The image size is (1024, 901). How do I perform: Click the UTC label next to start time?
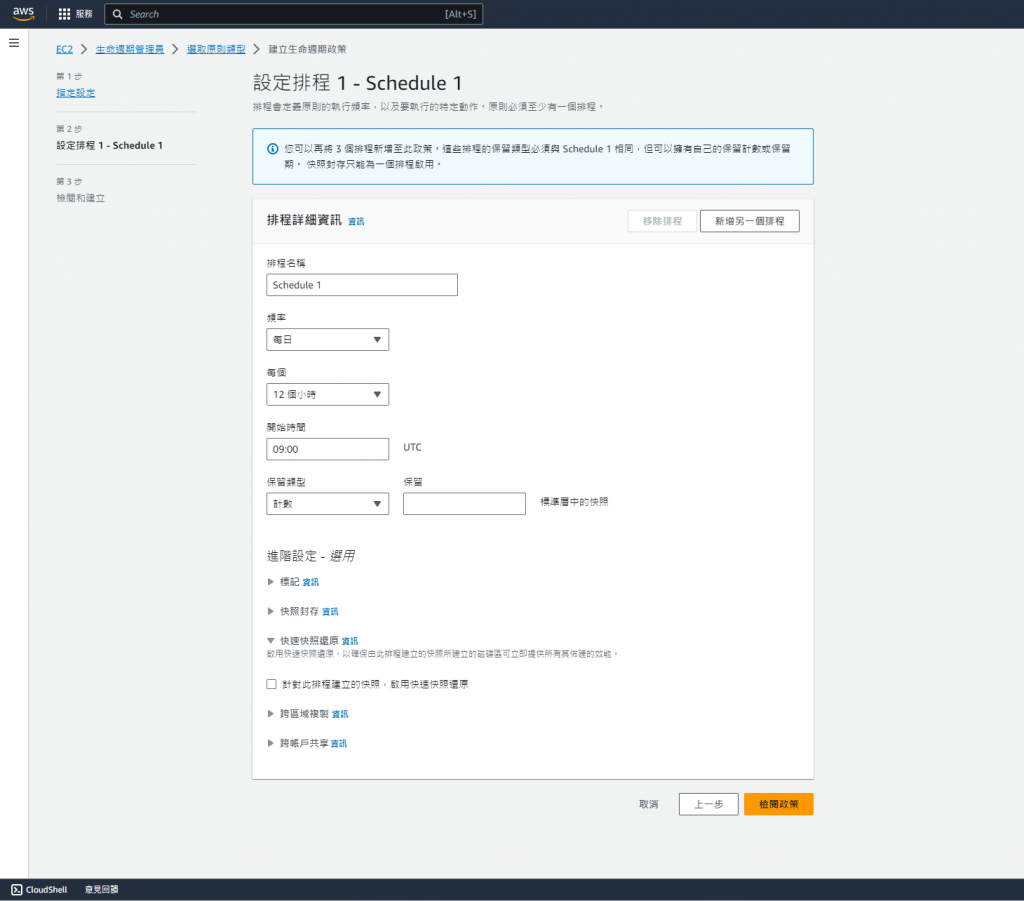pos(412,447)
